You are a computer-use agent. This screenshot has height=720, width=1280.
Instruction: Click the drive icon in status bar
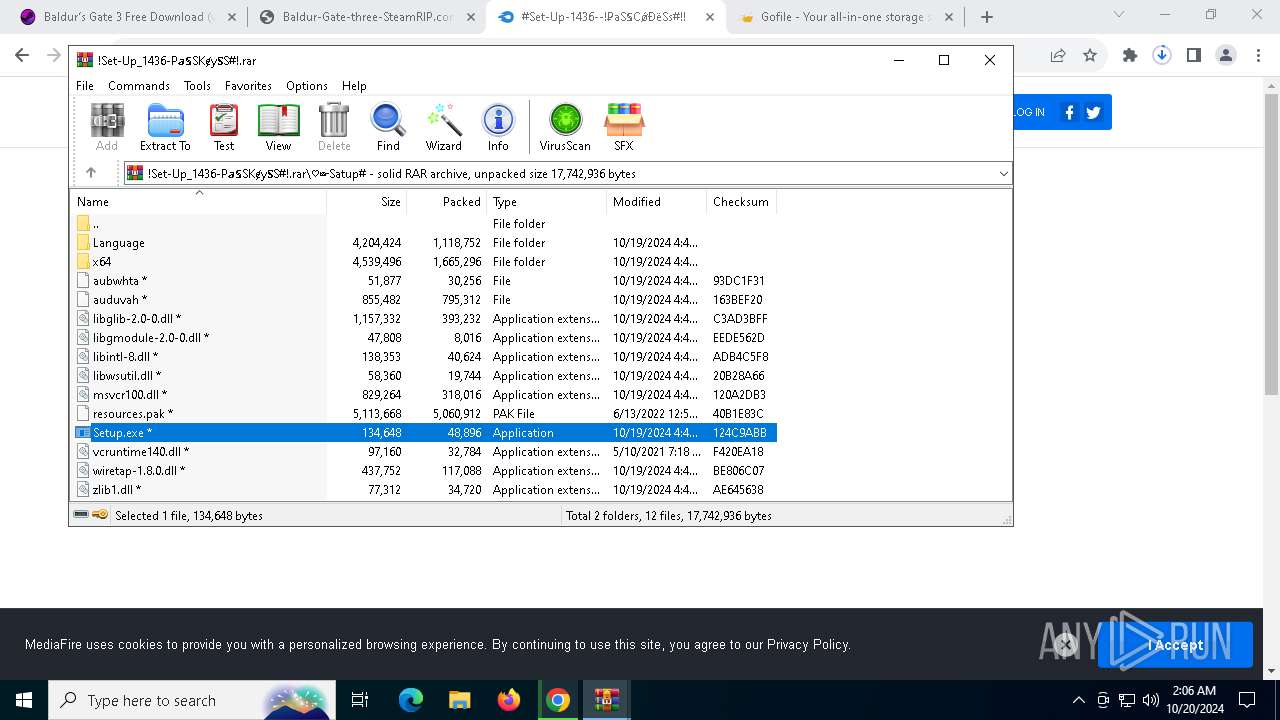point(81,515)
